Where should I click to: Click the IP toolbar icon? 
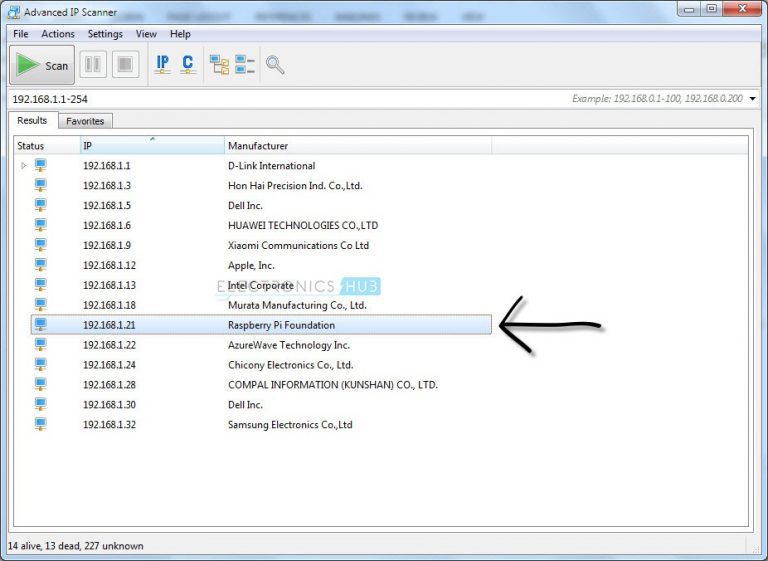[x=162, y=65]
